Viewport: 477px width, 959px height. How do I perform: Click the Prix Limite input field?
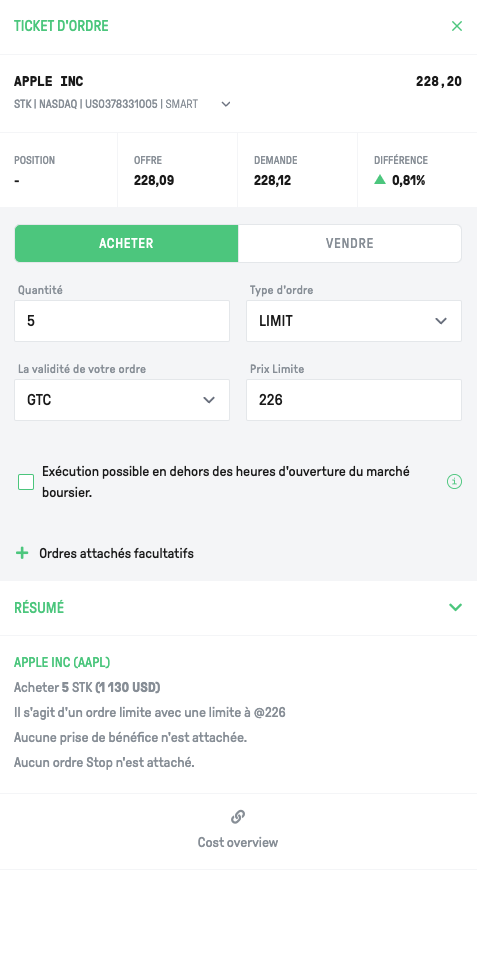pos(354,400)
